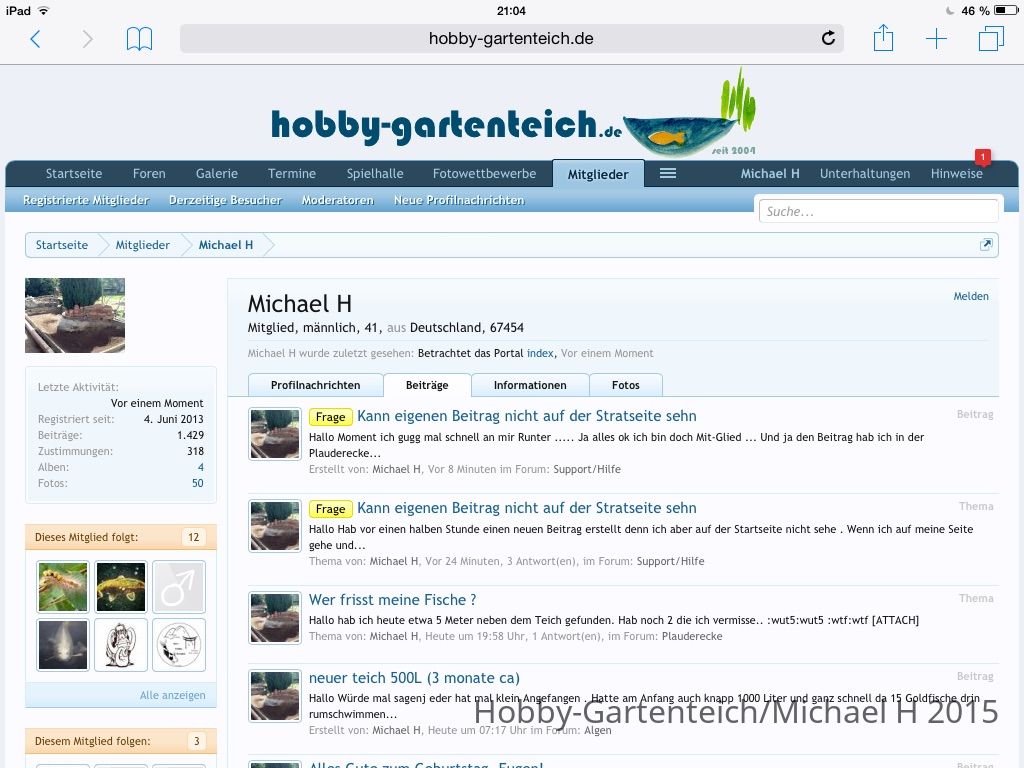Image resolution: width=1024 pixels, height=768 pixels.
Task: Open the Galerie navigation item
Action: click(x=217, y=174)
